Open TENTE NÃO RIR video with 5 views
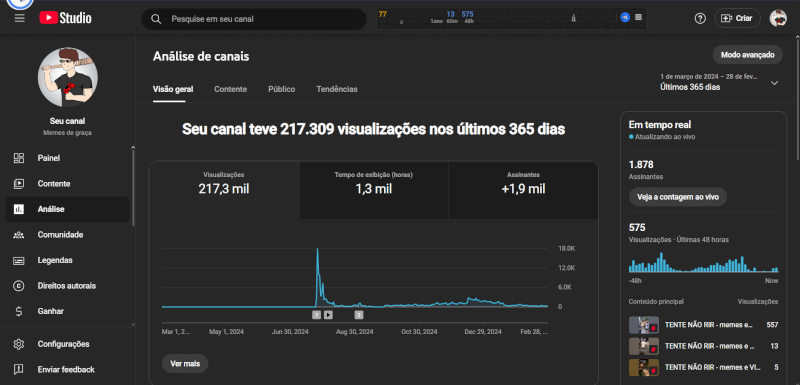Viewport: 800px width, 385px height. pyautogui.click(x=704, y=367)
